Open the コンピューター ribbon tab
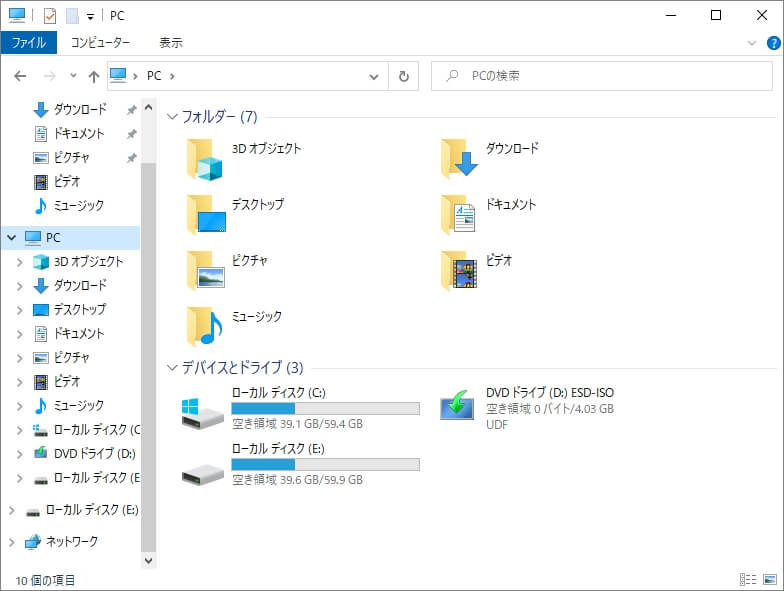 coord(100,42)
